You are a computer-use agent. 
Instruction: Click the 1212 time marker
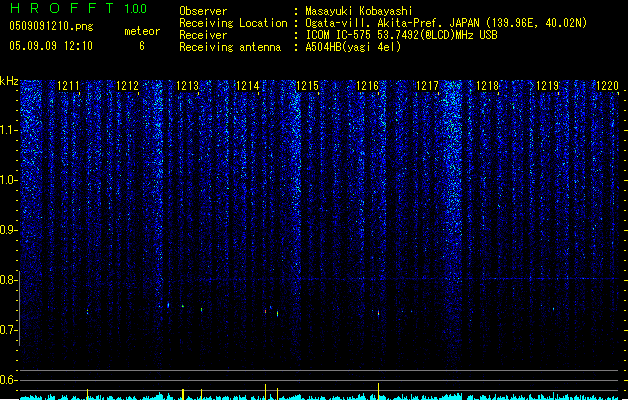128,86
